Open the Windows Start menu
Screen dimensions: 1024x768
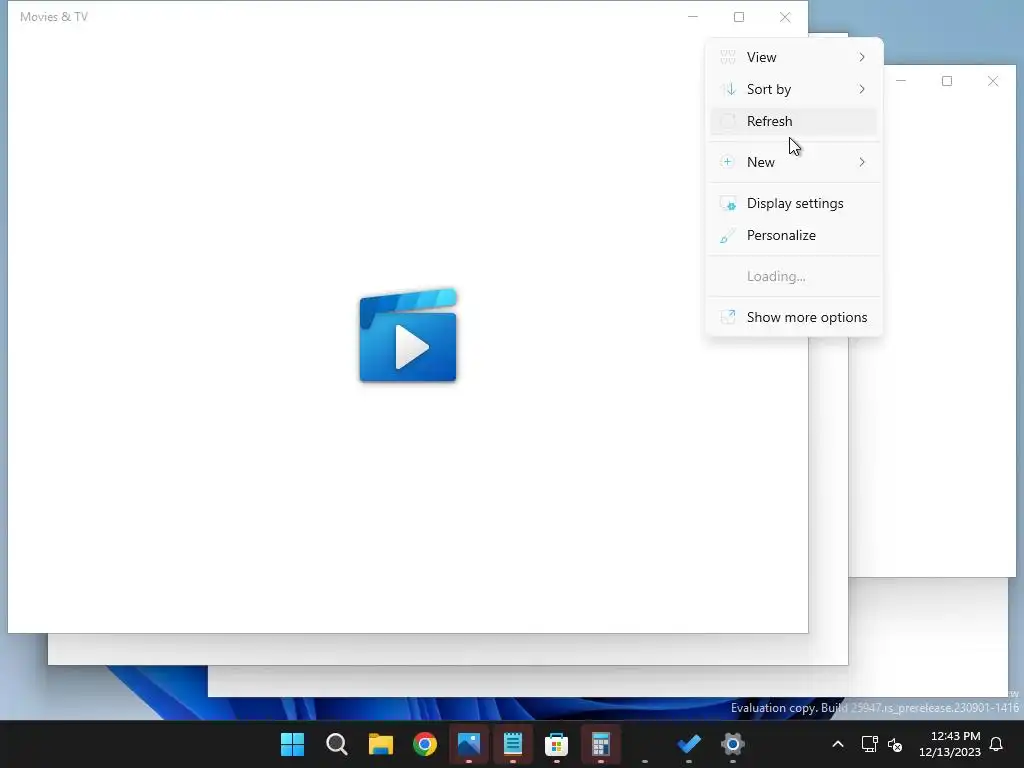(292, 744)
